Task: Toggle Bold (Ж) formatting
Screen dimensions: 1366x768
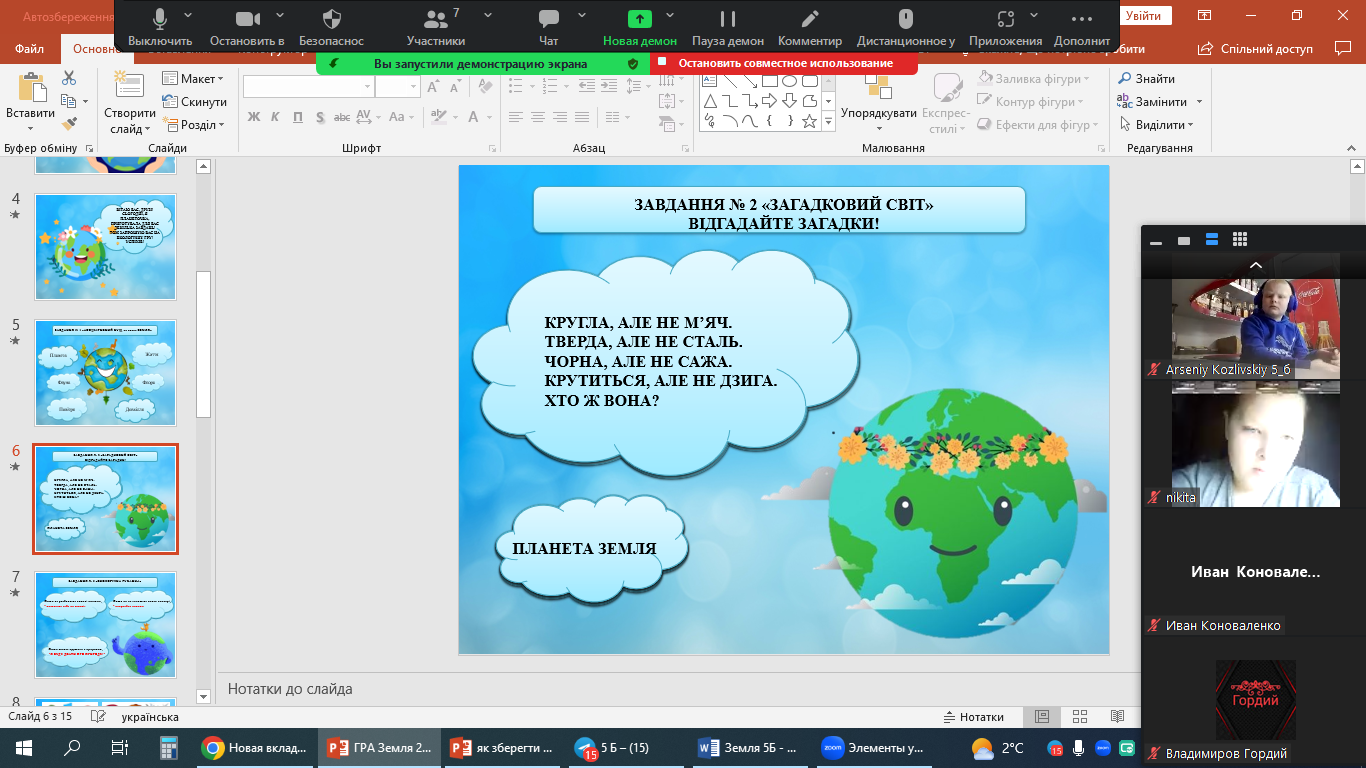Action: (x=254, y=117)
